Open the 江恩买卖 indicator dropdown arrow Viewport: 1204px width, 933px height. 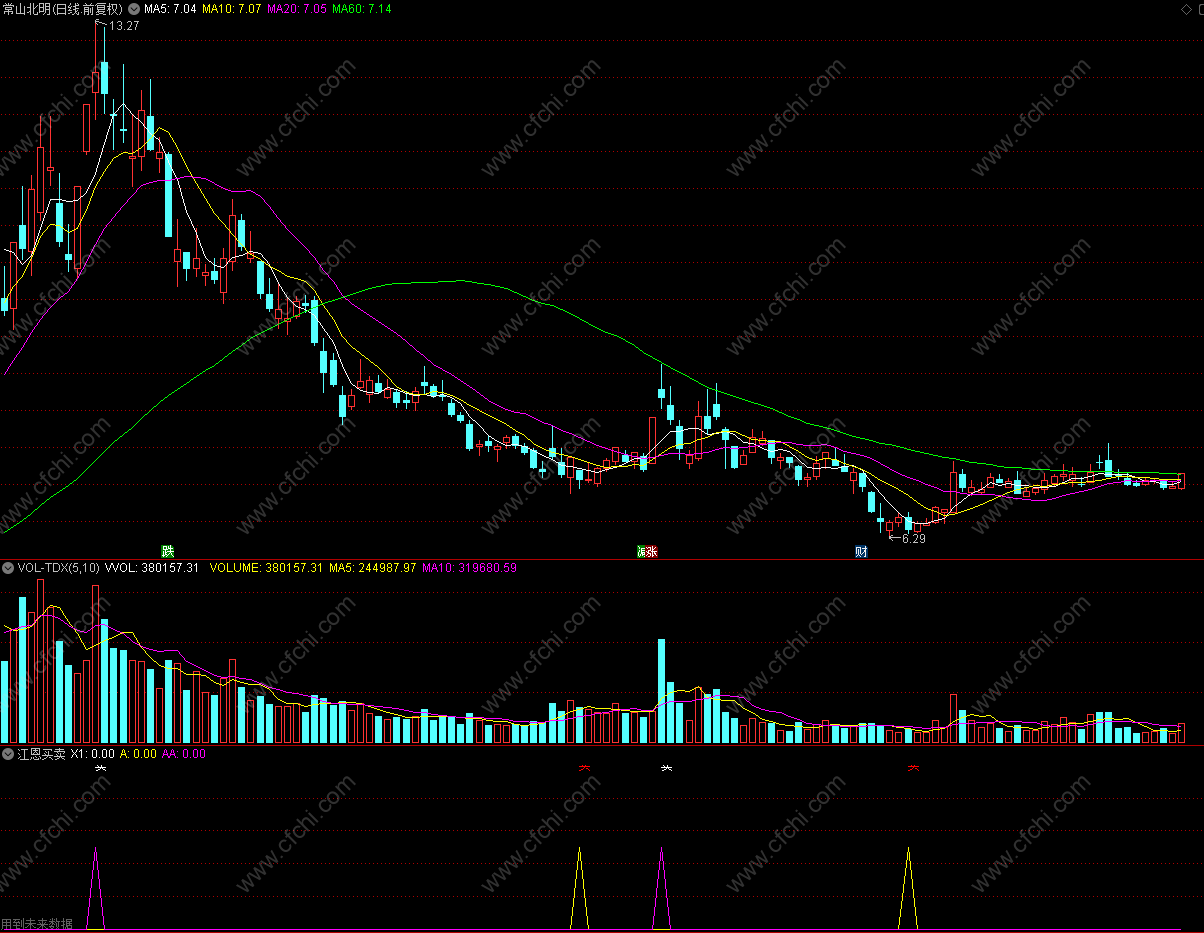click(8, 754)
